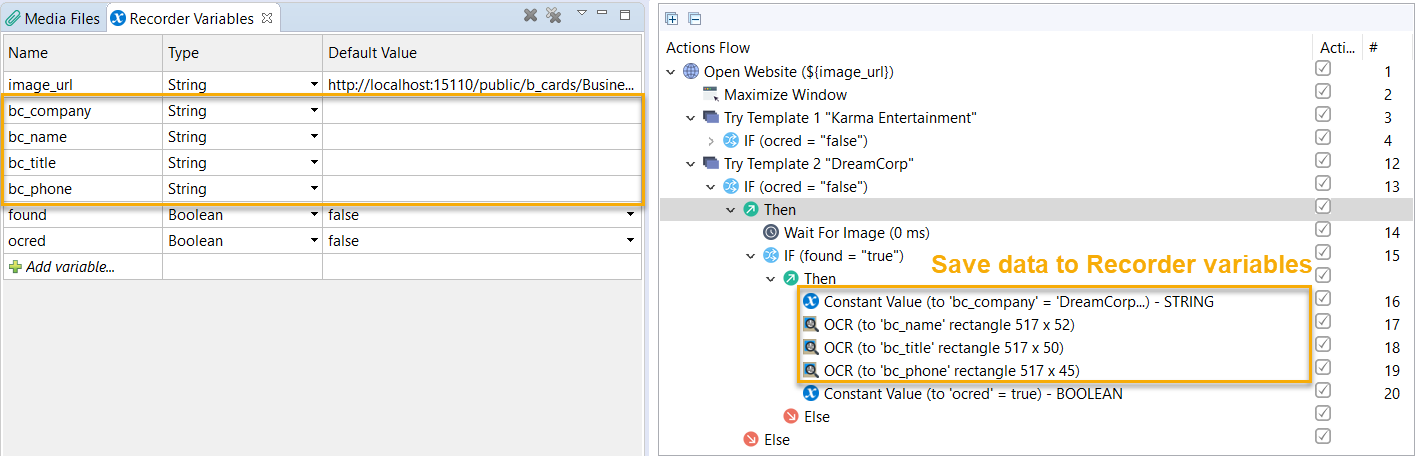Image resolution: width=1420 pixels, height=456 pixels.
Task: Collapse highlighted Then node
Action: (731, 210)
